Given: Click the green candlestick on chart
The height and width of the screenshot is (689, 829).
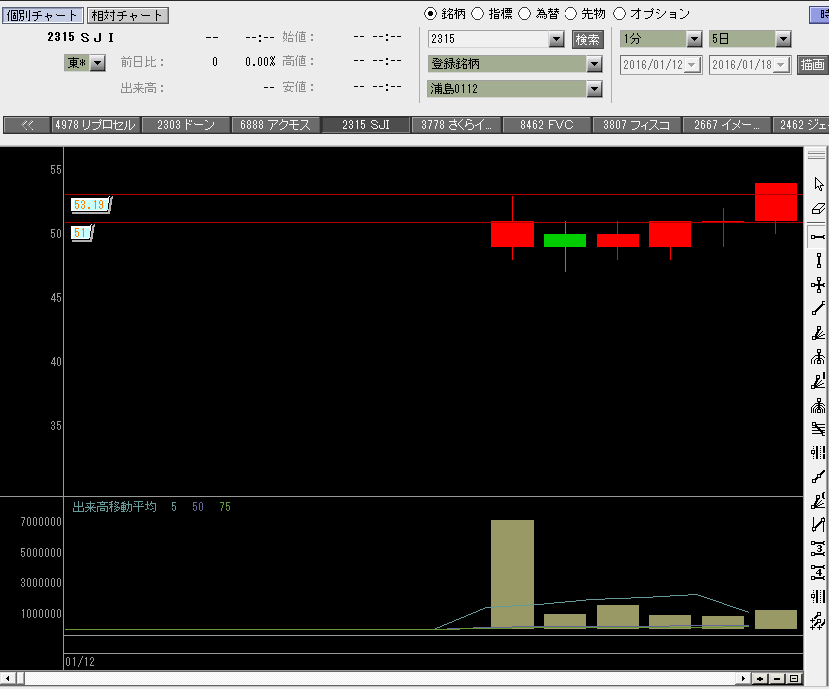Looking at the screenshot, I should coord(565,241).
